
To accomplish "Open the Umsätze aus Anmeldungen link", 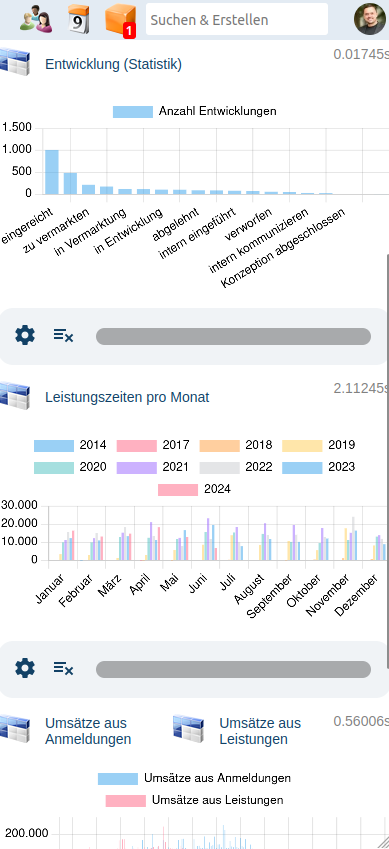I will (88, 731).
